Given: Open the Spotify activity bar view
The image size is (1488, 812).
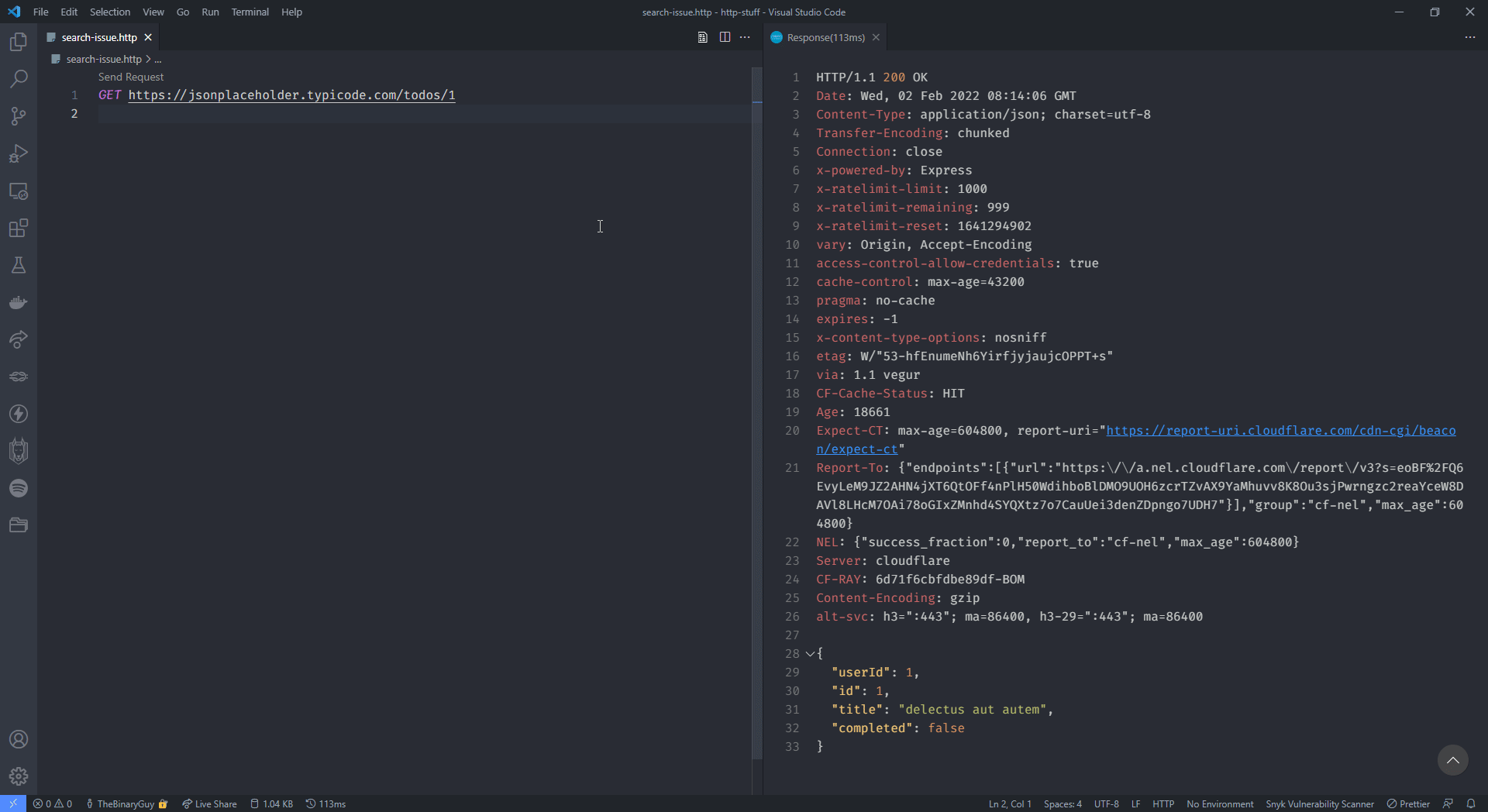Looking at the screenshot, I should click(19, 488).
